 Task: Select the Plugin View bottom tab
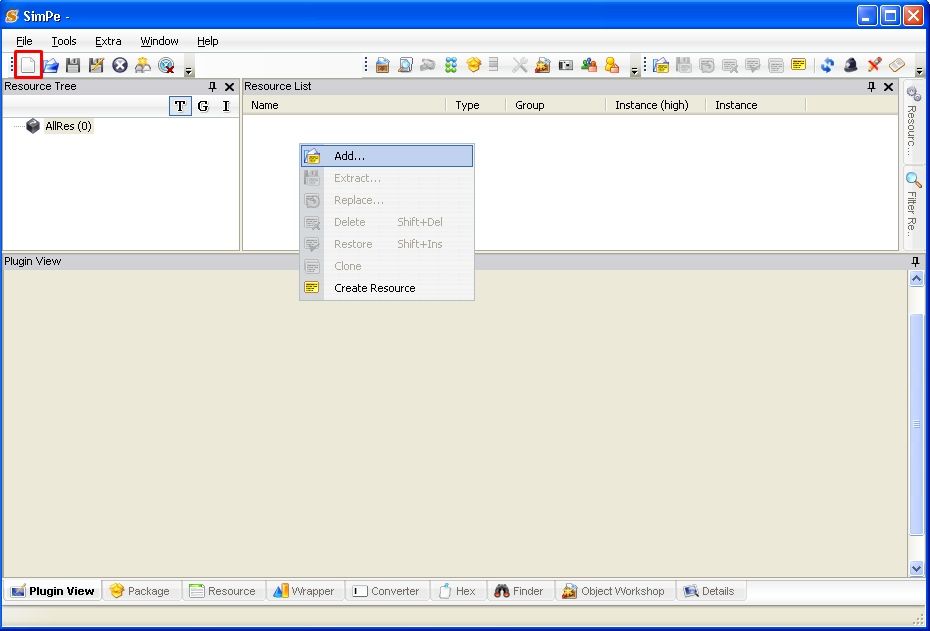(53, 591)
